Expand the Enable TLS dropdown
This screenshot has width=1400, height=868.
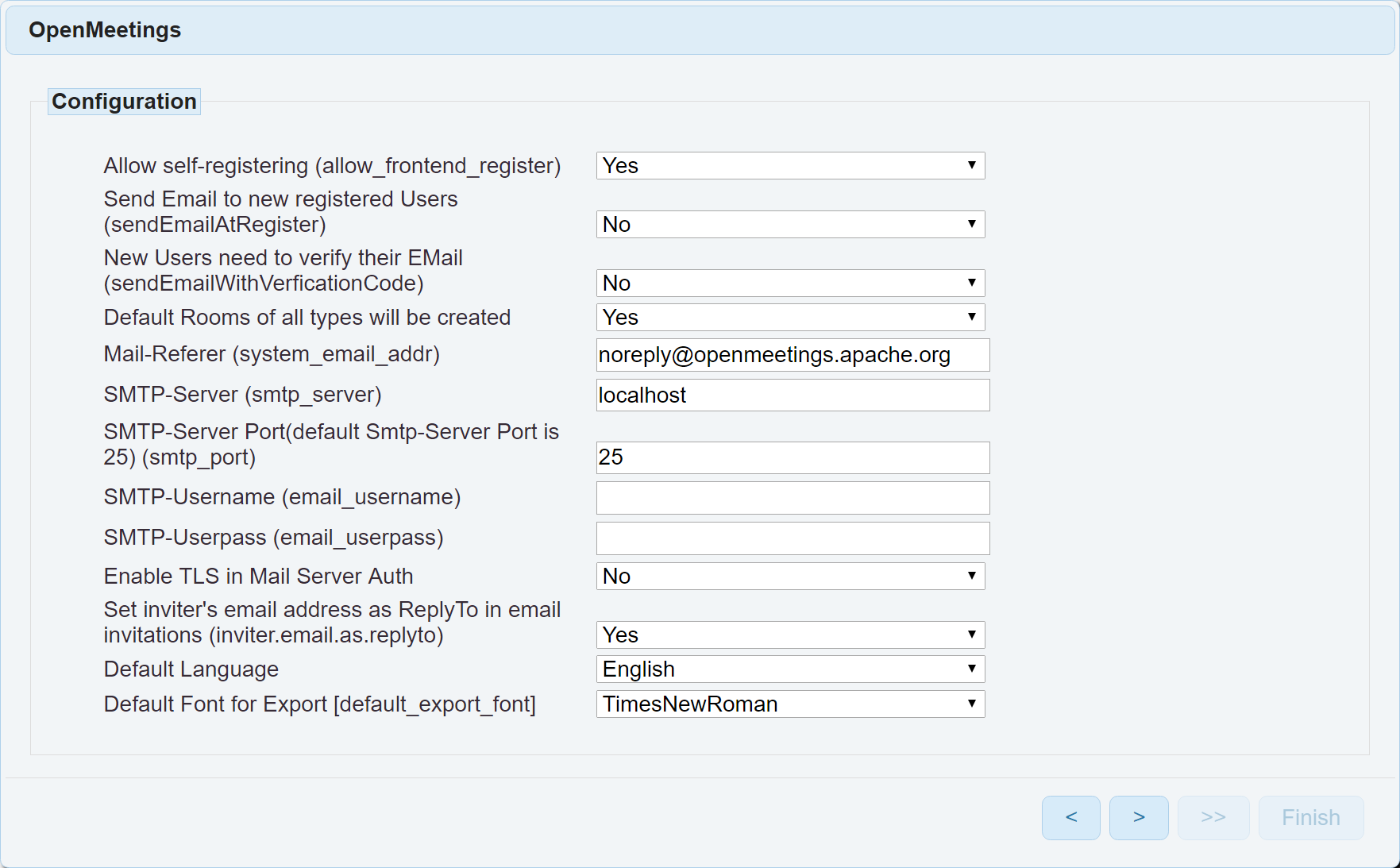[x=790, y=576]
